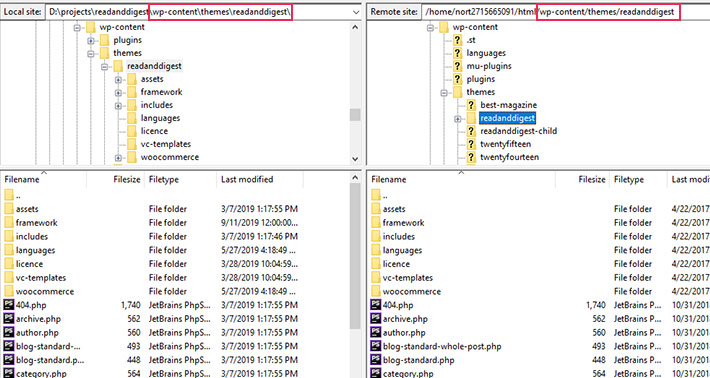Select remote tree folder twentyfifteen
Viewport: 710px width, 378px height.
[505, 144]
